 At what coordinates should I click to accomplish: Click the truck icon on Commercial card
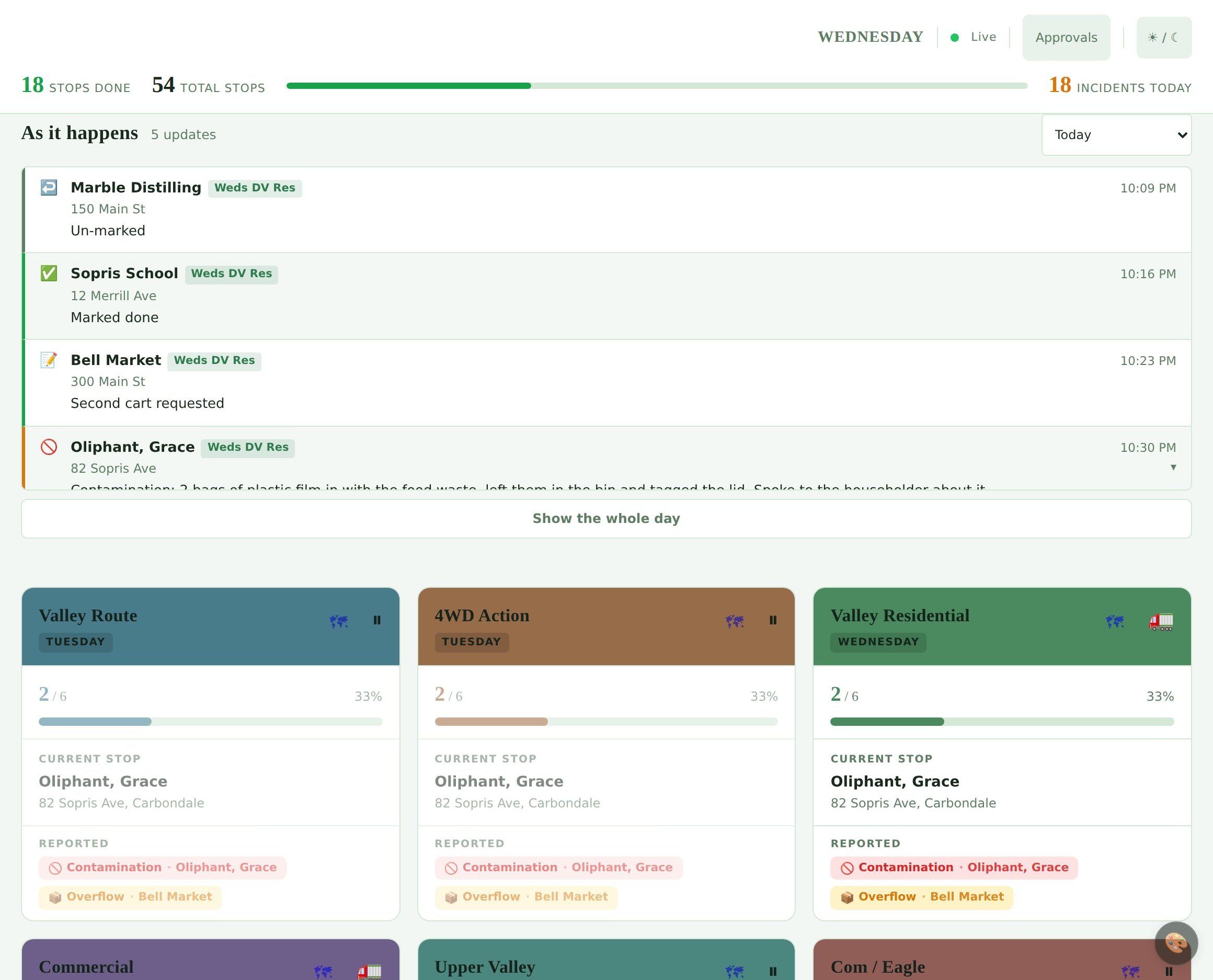tap(370, 972)
